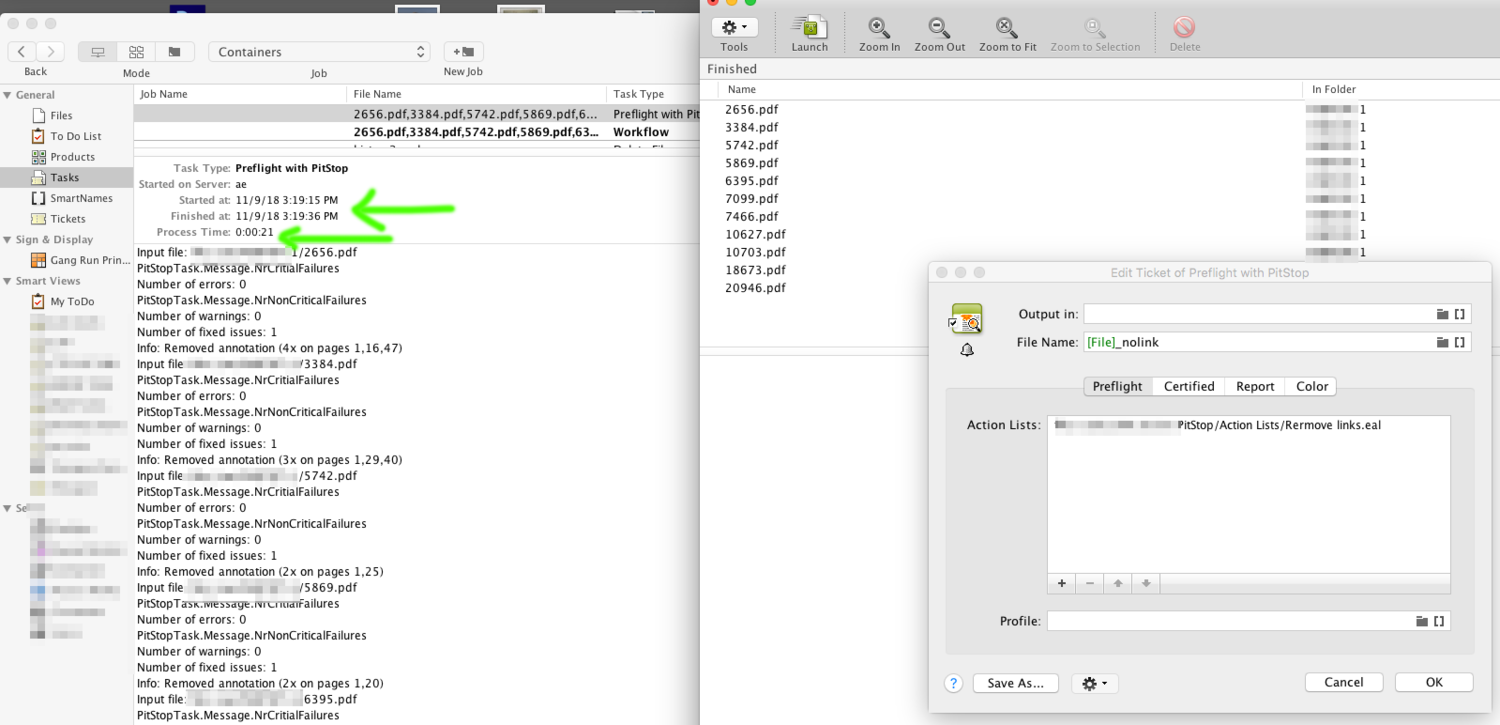Click the Save As... button

point(1015,683)
